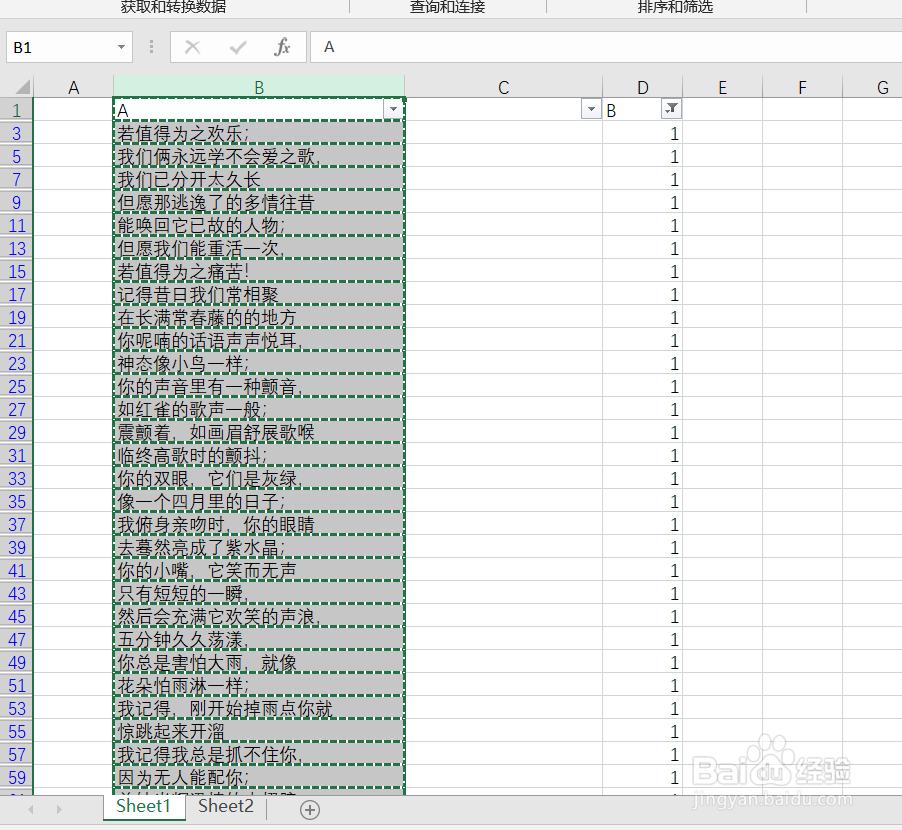Select row 59 header

pyautogui.click(x=17, y=777)
